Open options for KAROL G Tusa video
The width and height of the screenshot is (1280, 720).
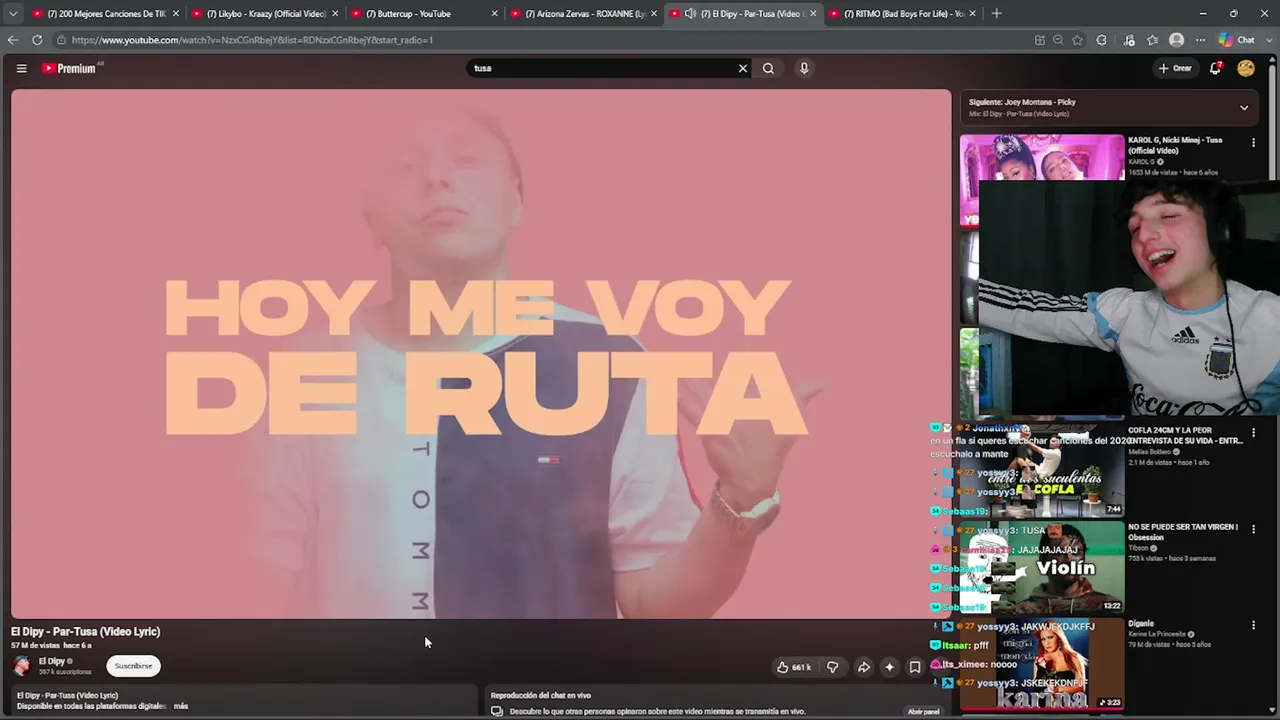[x=1253, y=143]
